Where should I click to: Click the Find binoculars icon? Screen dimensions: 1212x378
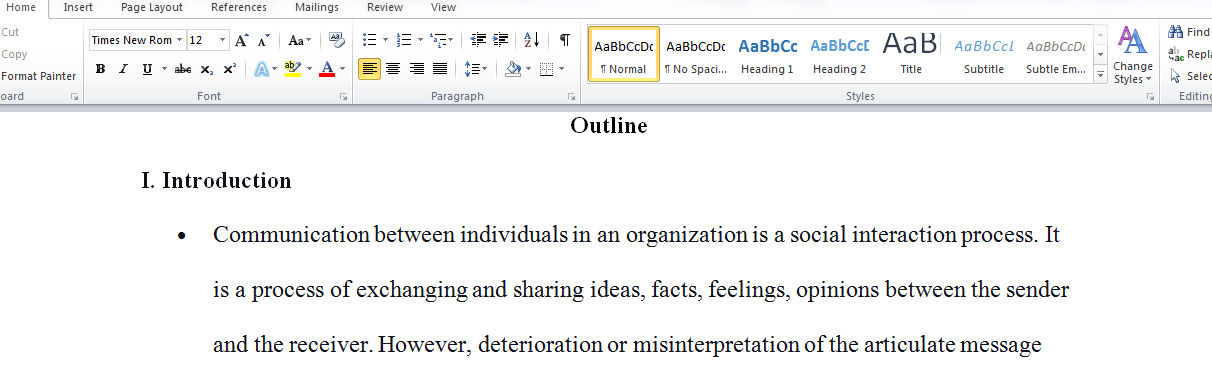click(1175, 32)
